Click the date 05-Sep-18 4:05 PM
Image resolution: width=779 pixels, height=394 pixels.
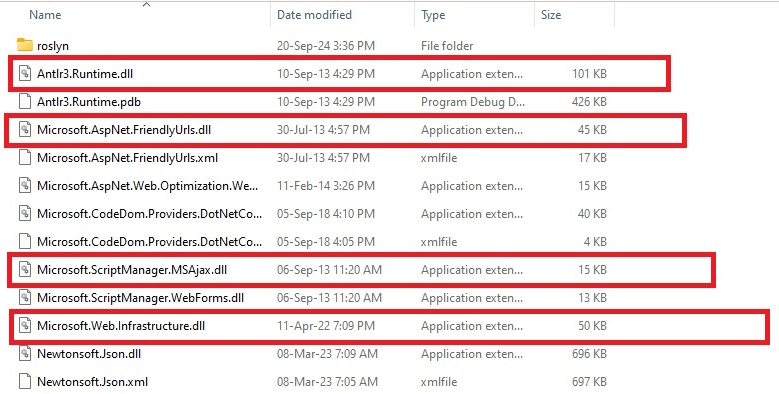tap(325, 242)
